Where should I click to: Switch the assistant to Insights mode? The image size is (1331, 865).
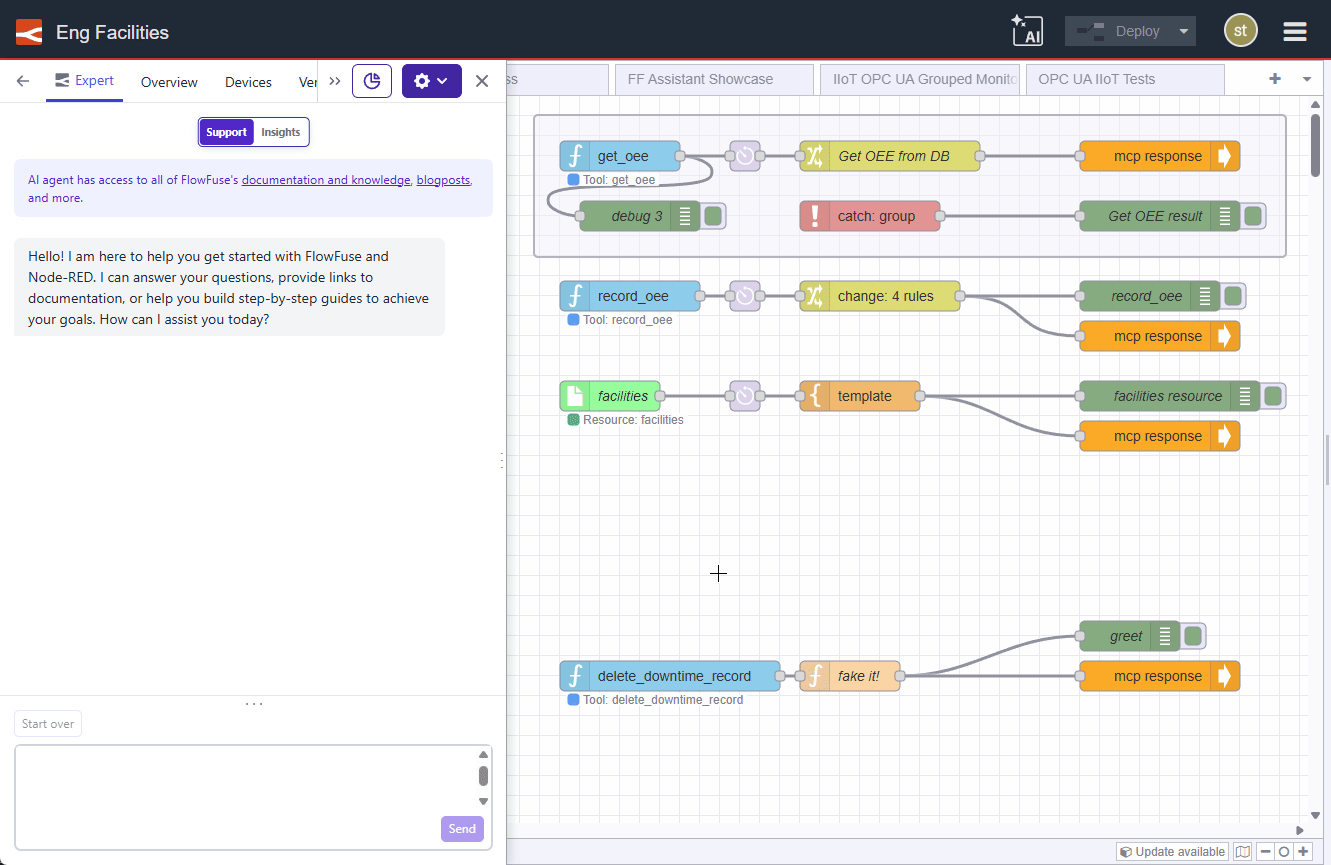click(x=280, y=131)
